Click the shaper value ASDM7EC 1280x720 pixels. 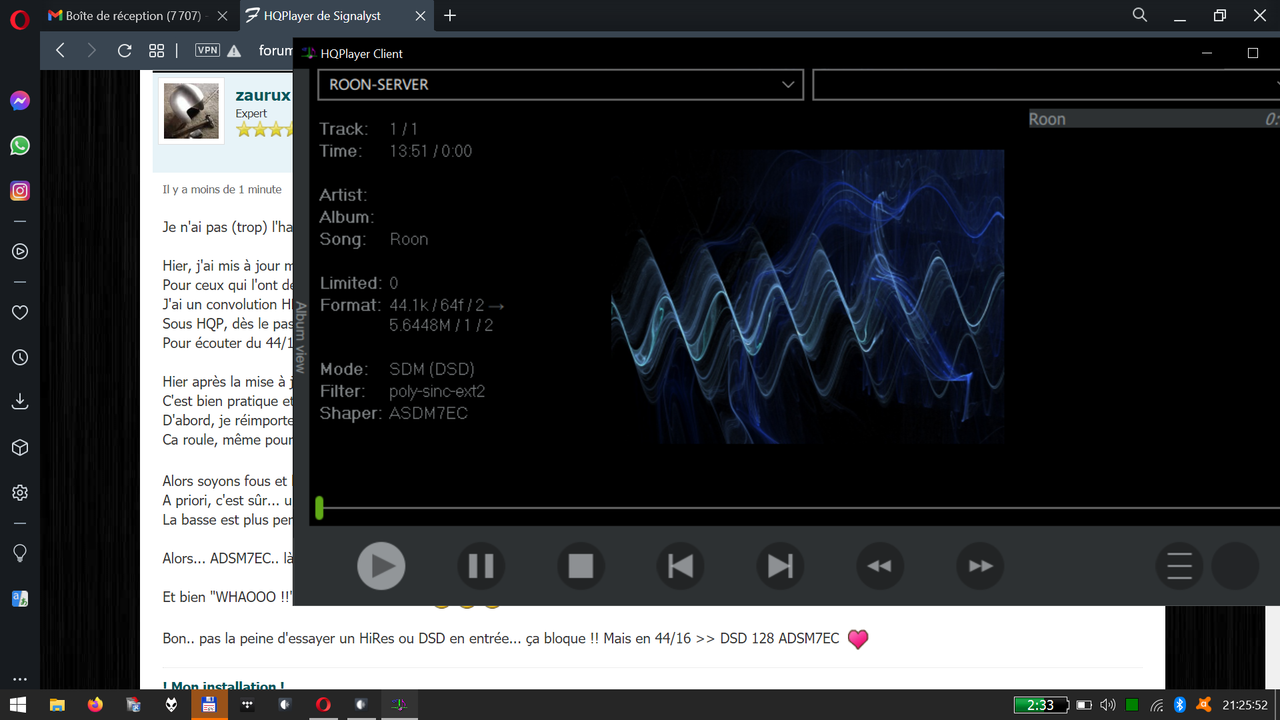(x=428, y=414)
